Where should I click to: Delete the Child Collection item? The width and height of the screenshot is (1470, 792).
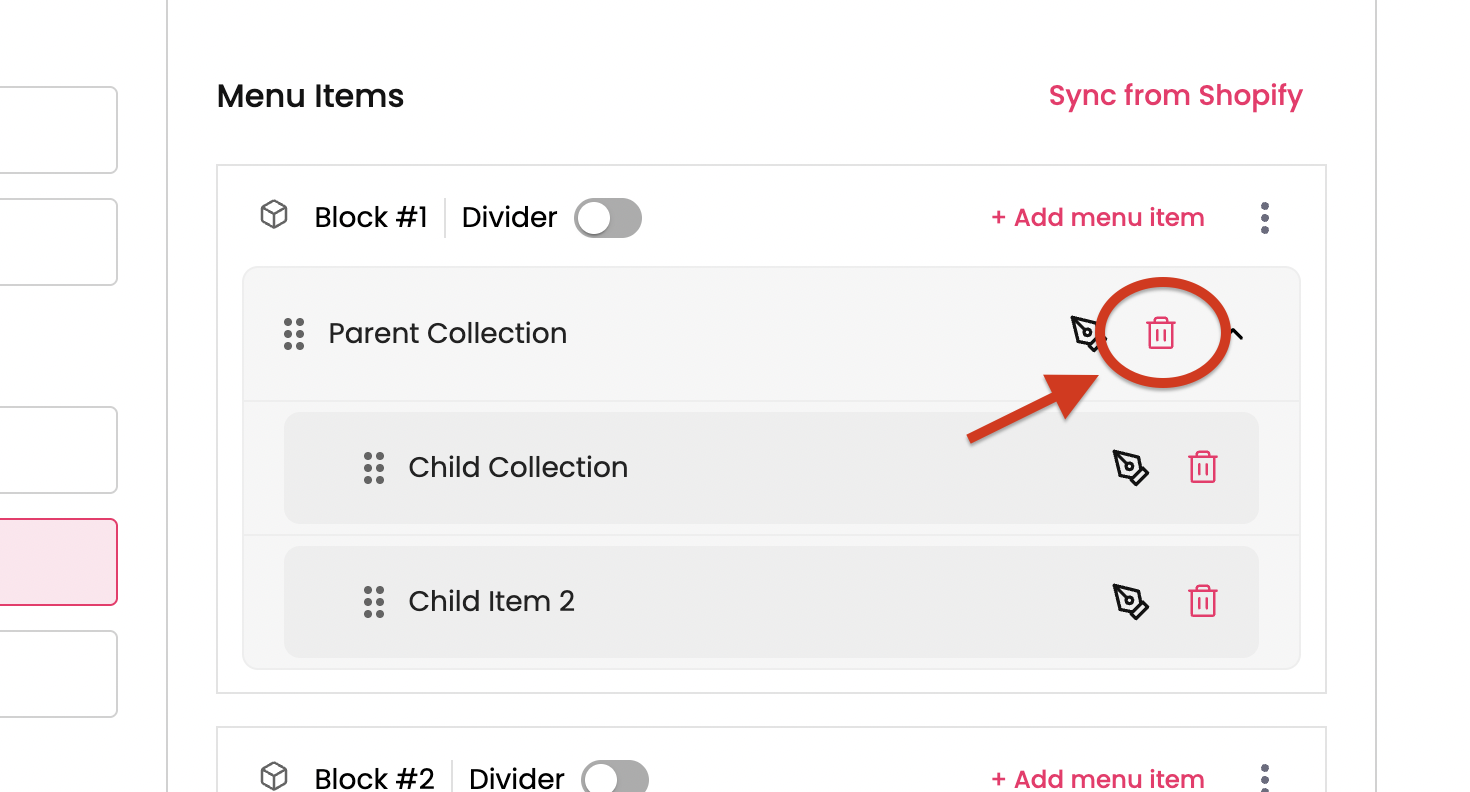[x=1202, y=467]
